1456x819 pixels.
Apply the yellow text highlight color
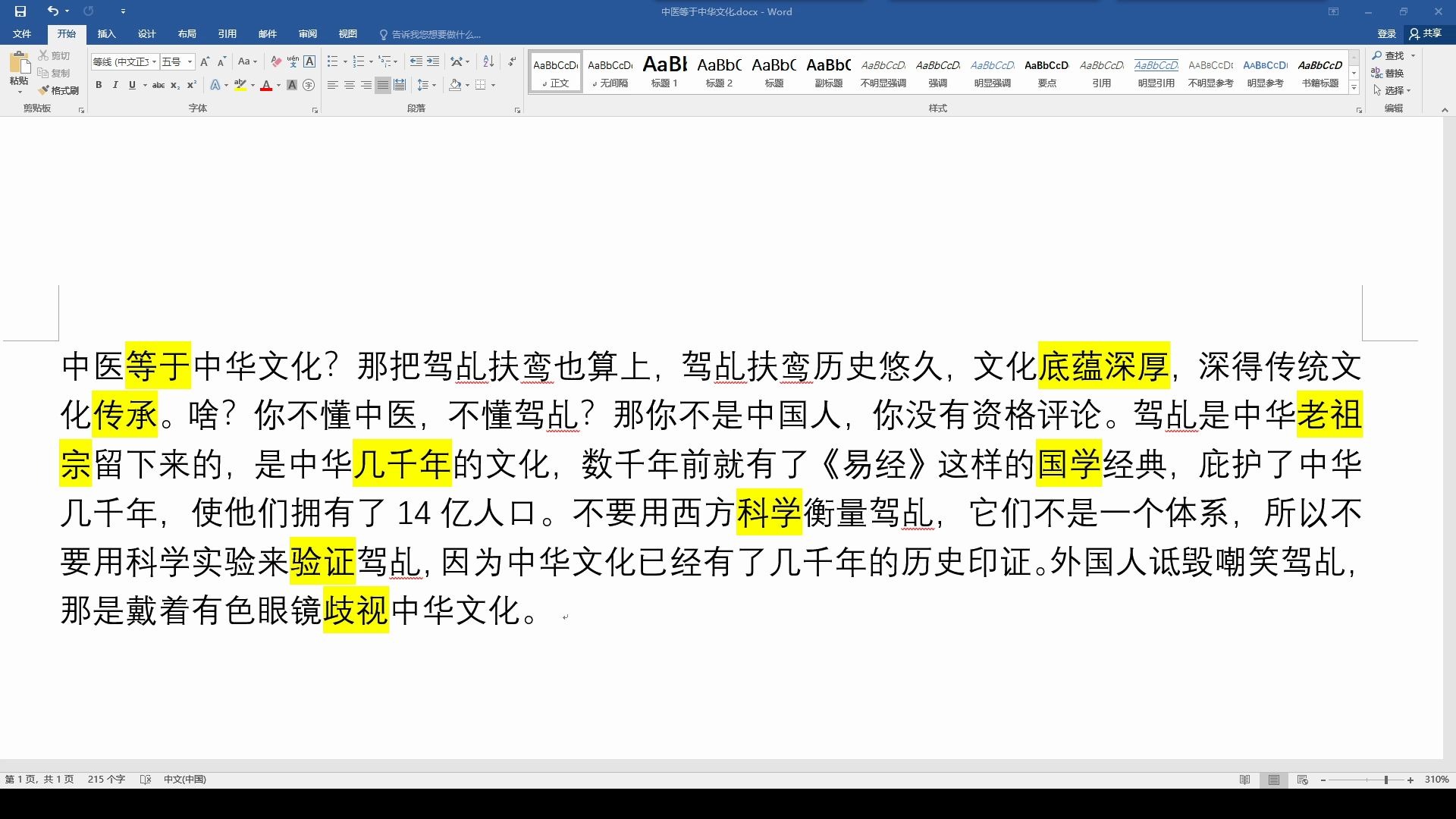click(240, 85)
